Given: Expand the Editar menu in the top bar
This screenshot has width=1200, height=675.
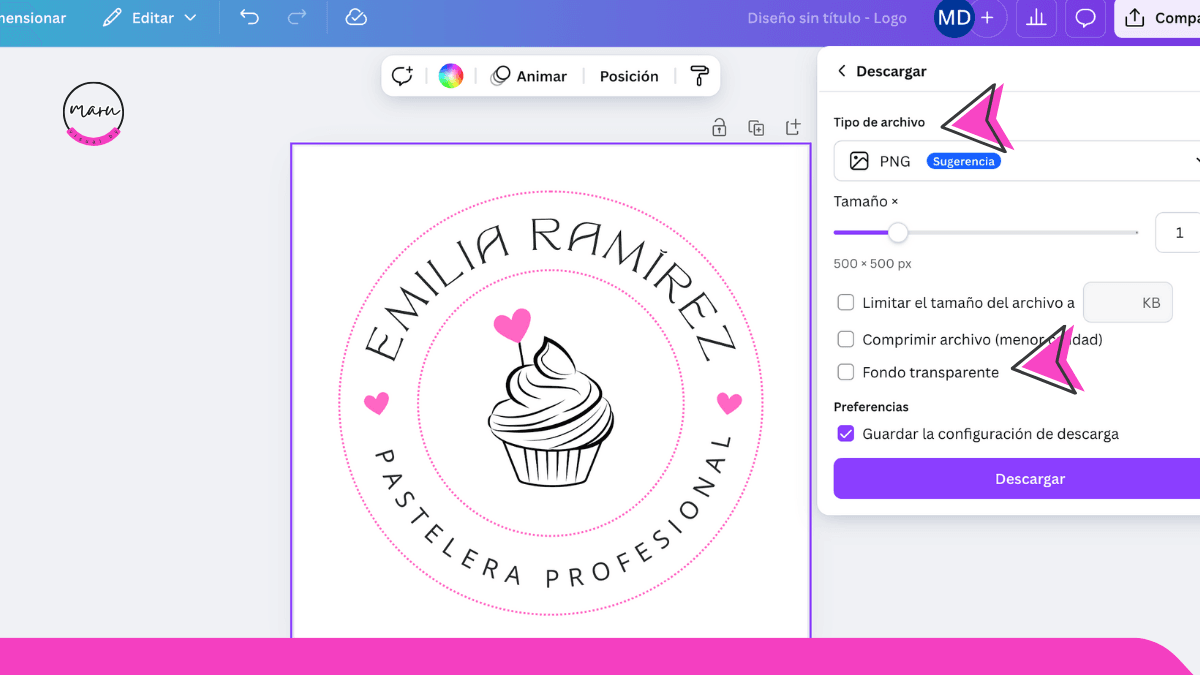Looking at the screenshot, I should (148, 17).
